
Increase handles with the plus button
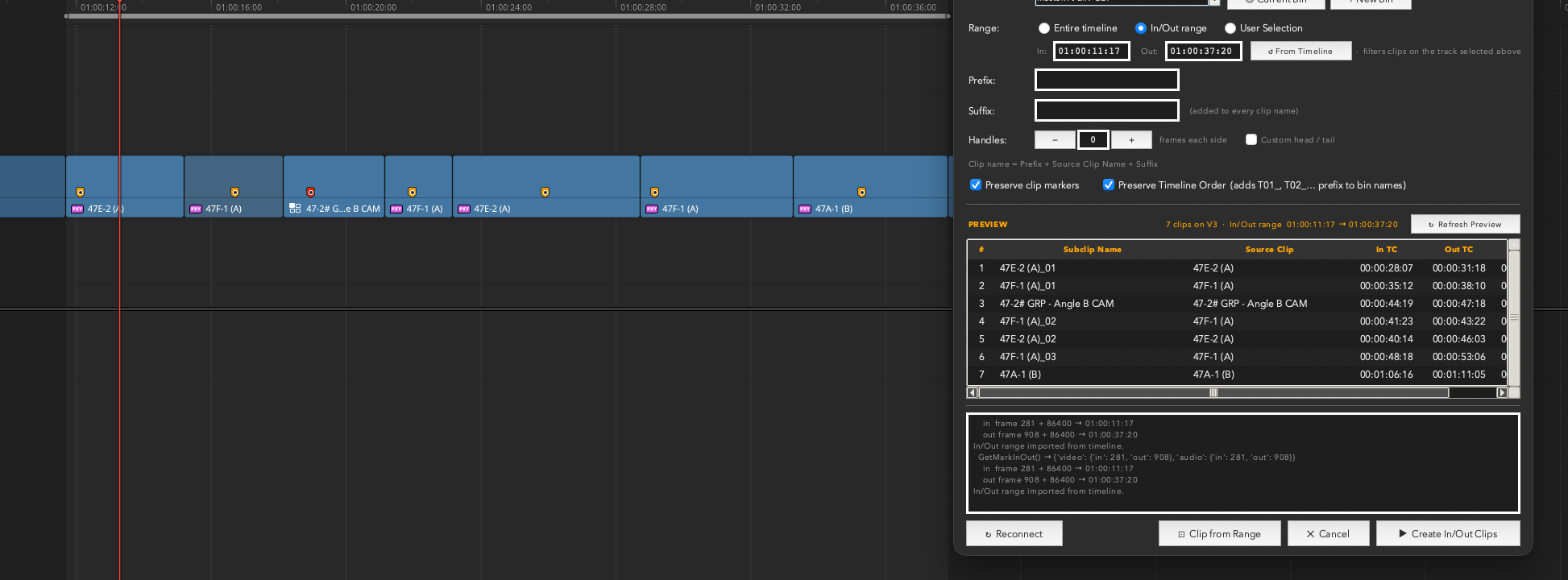tap(1131, 139)
